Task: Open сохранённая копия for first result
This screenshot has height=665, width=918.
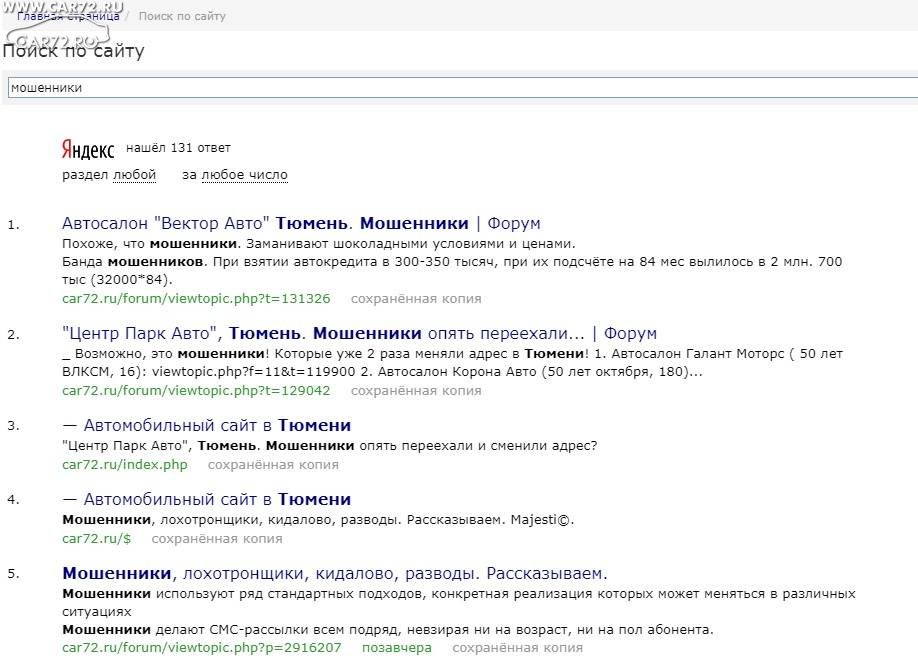Action: 416,299
